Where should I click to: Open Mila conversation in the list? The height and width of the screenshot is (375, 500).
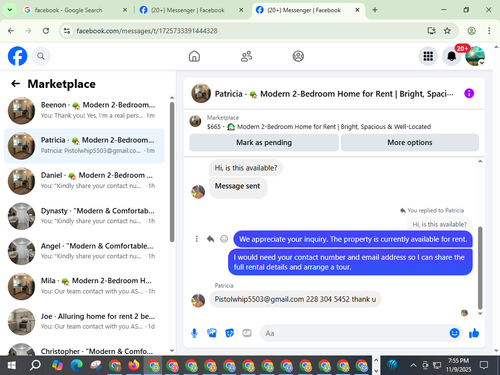(84, 286)
